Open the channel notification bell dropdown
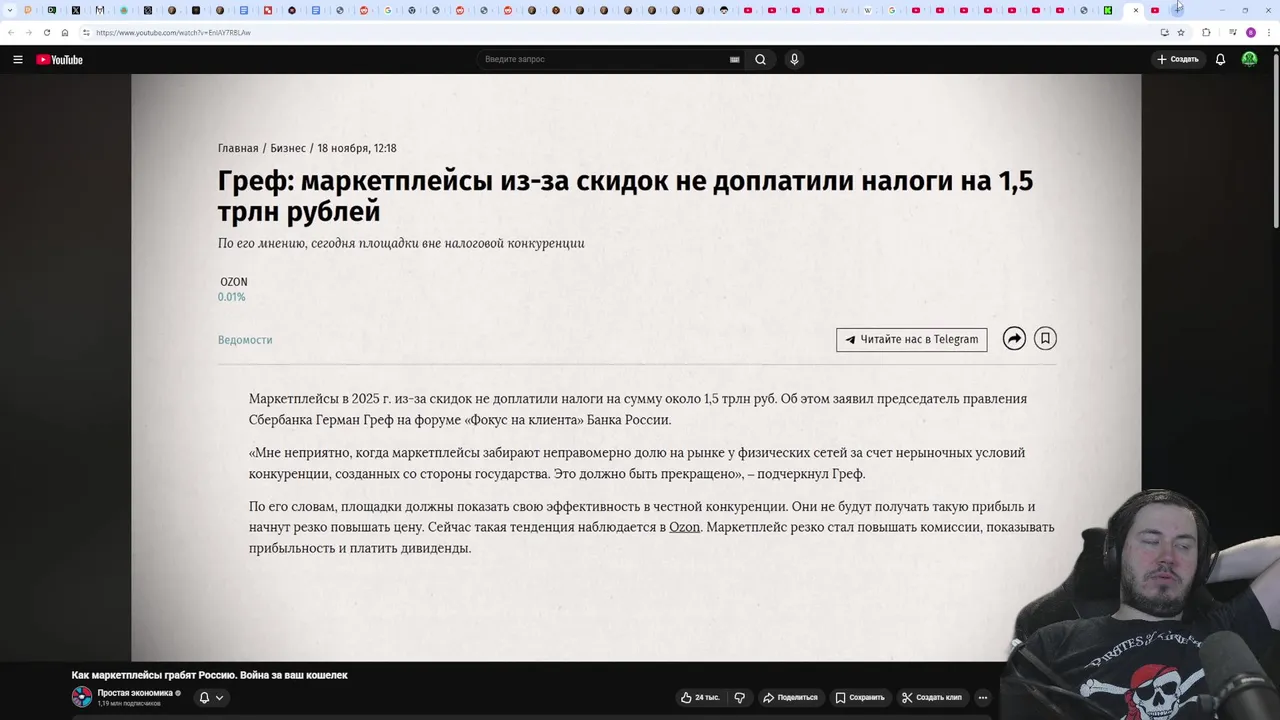Screen dimensions: 1280x720 (211, 697)
